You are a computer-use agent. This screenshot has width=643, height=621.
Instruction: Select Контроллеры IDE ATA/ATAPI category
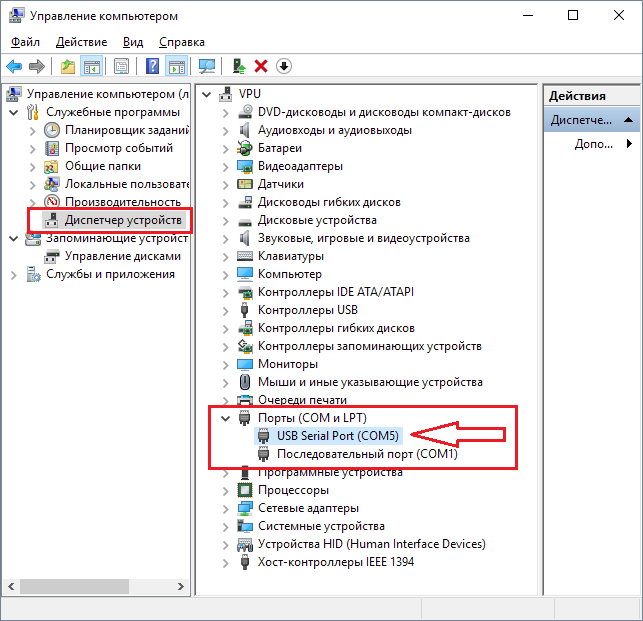tap(335, 292)
